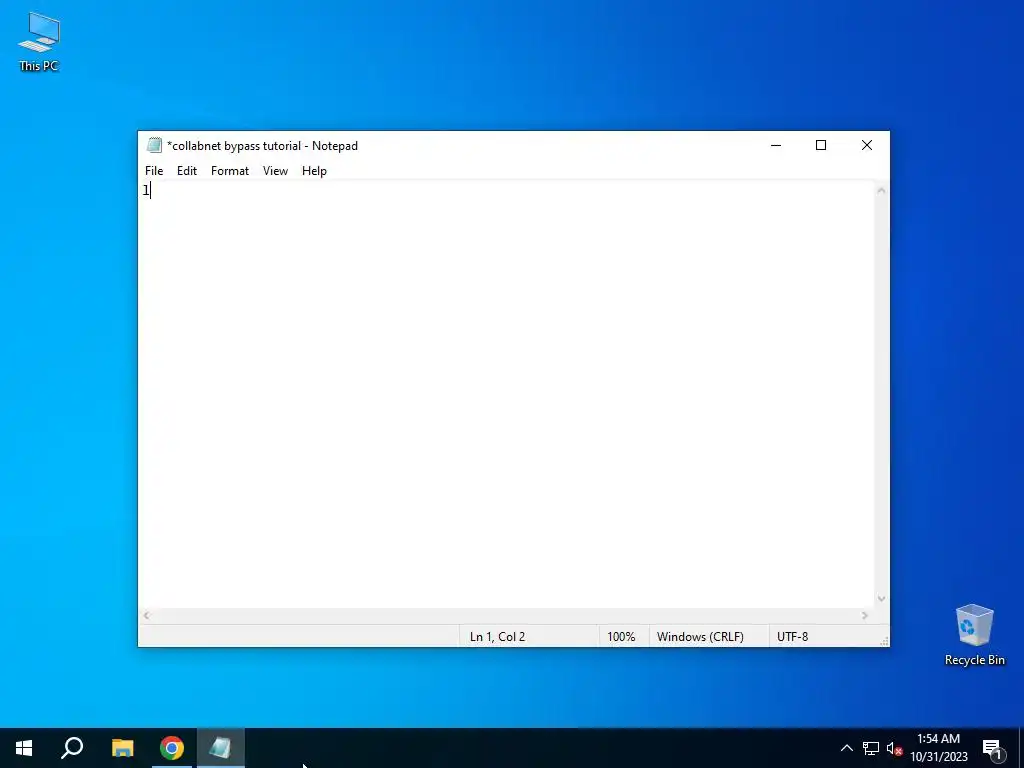This screenshot has width=1024, height=768.
Task: Click the muted volume tray icon
Action: point(894,748)
